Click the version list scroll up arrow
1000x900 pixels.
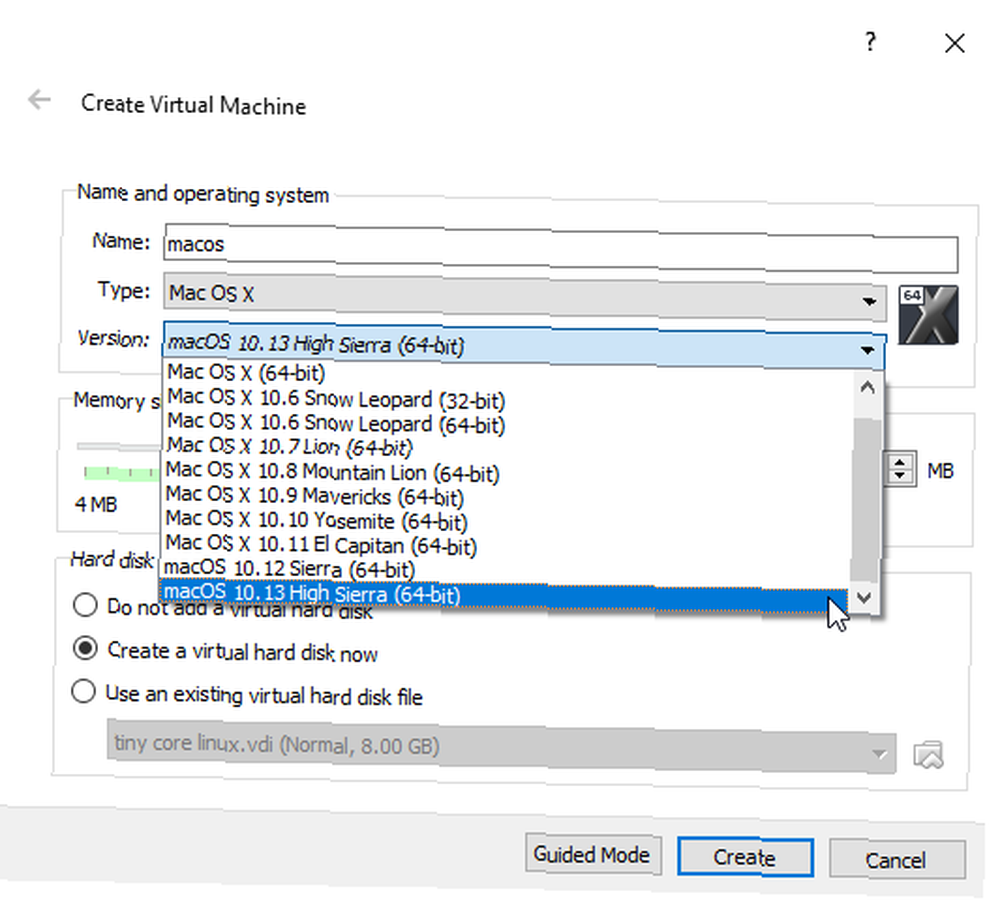(867, 387)
